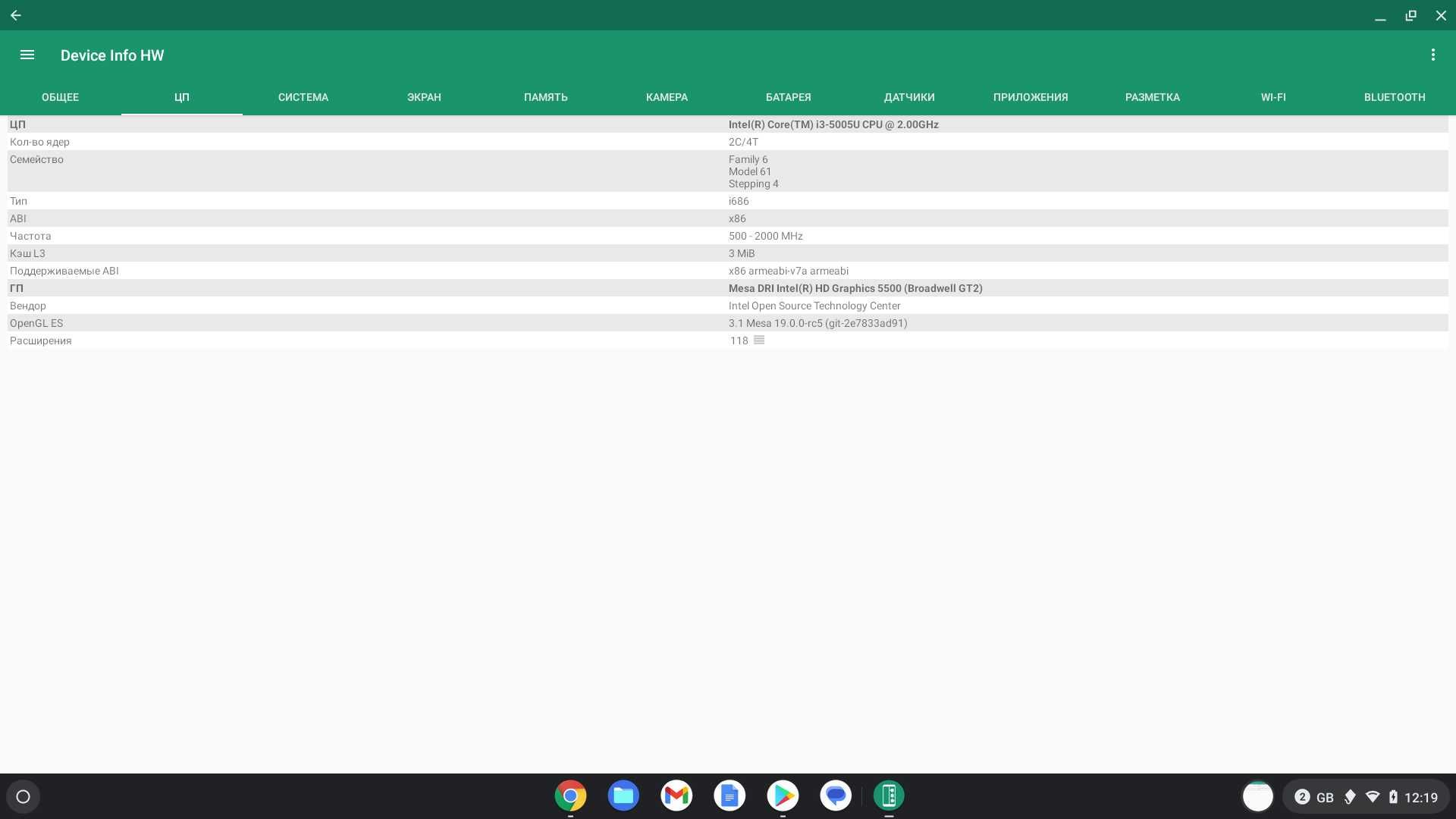
Task: Open Gmail from the shelf
Action: coord(676,795)
